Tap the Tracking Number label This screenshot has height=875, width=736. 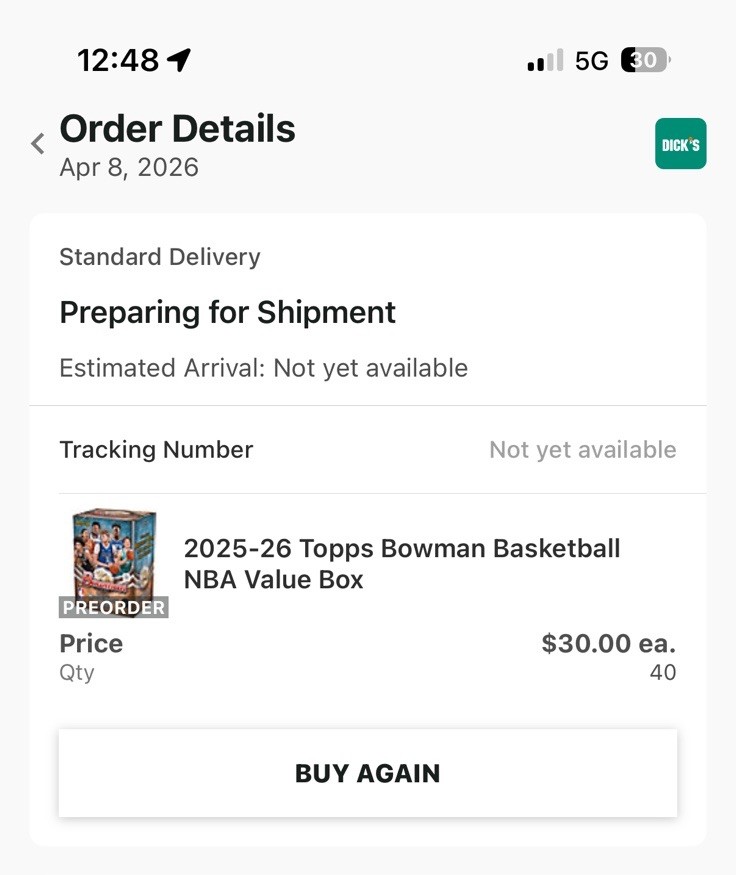pos(156,450)
